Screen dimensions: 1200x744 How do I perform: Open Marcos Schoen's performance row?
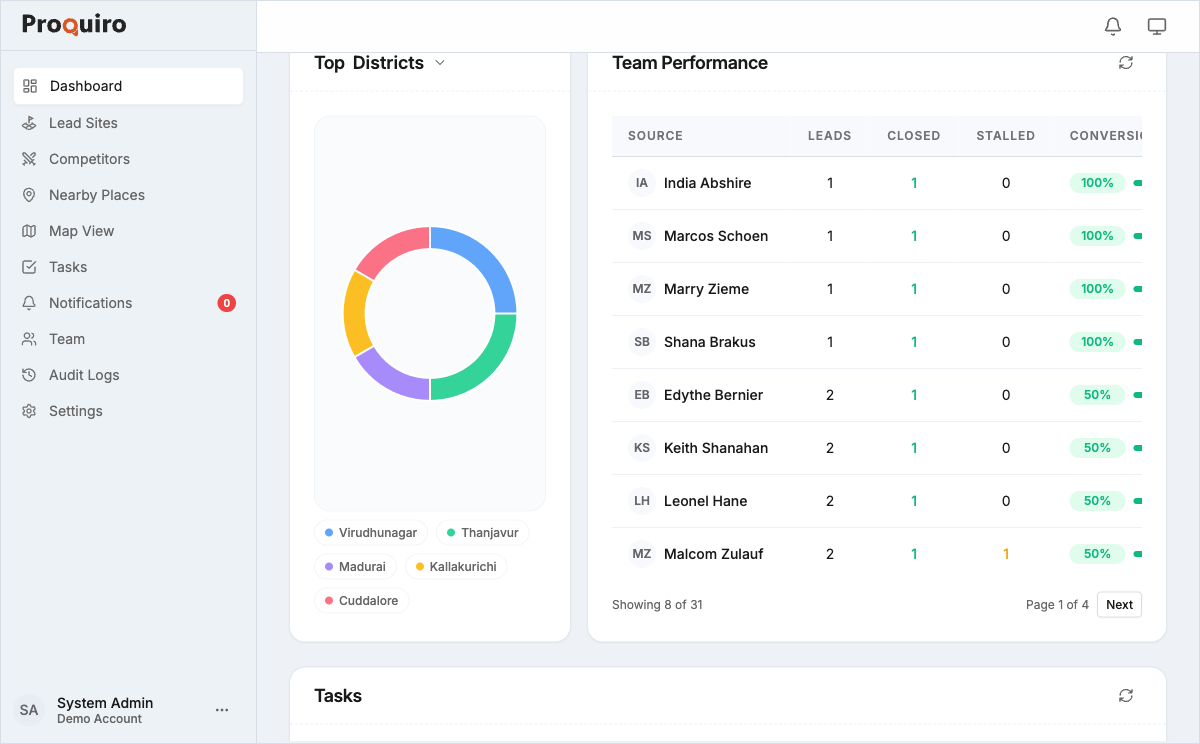pyautogui.click(x=716, y=236)
